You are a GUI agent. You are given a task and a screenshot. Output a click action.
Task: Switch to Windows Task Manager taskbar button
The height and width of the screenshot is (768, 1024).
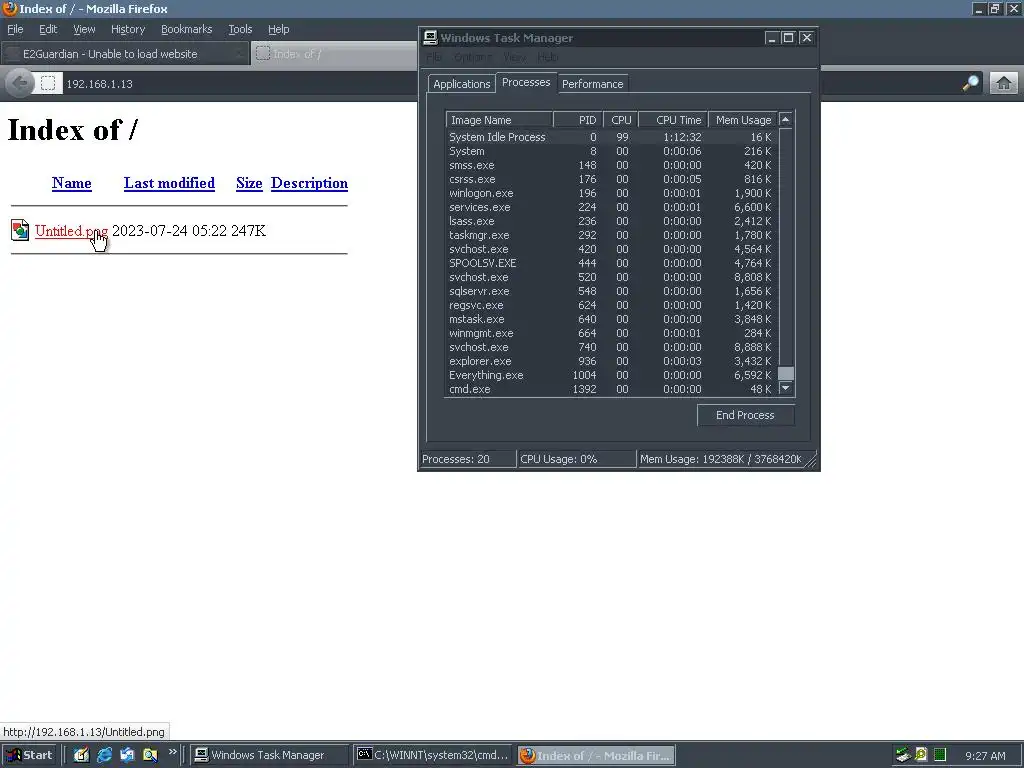pos(269,755)
